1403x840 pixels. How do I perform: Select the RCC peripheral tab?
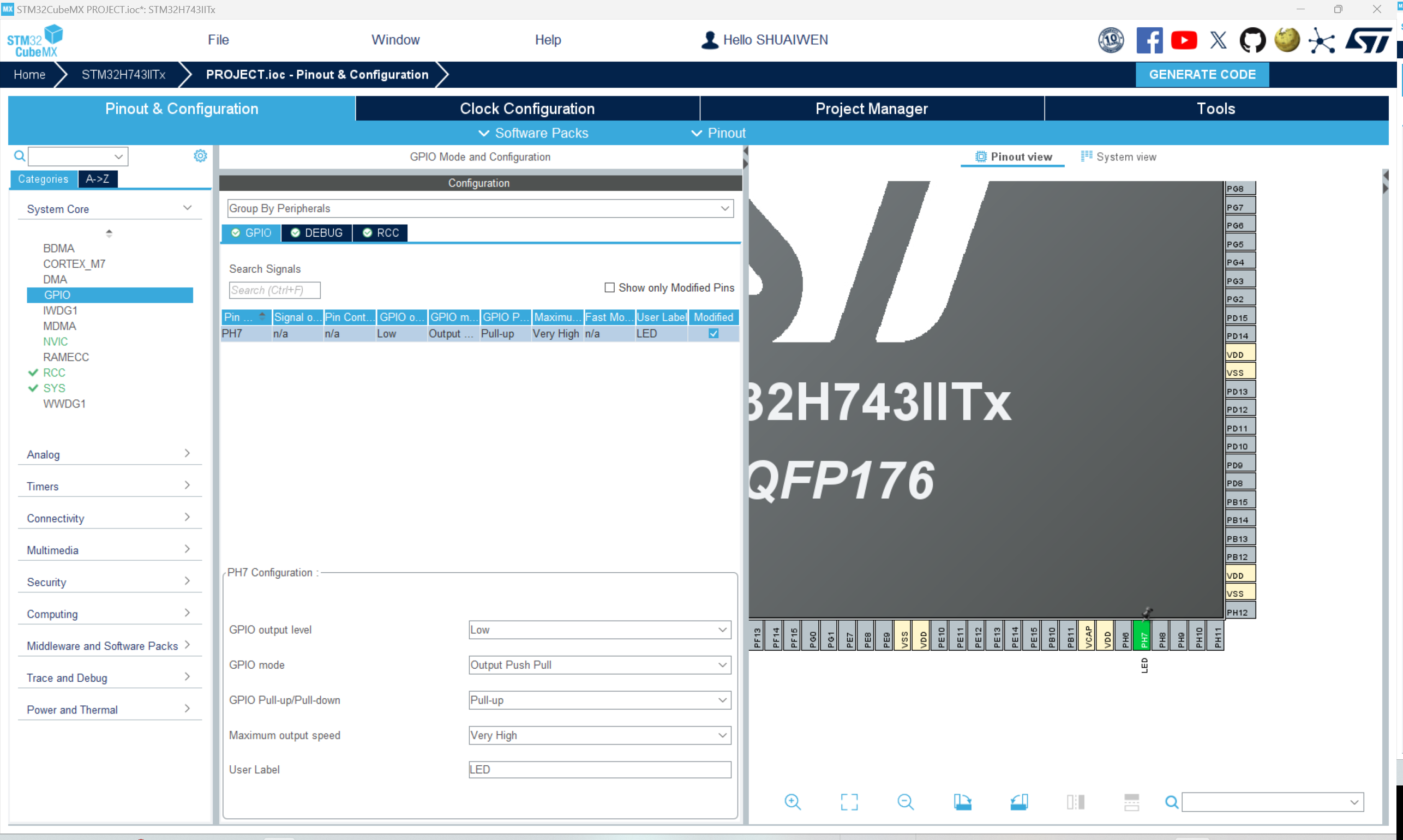pyautogui.click(x=380, y=233)
